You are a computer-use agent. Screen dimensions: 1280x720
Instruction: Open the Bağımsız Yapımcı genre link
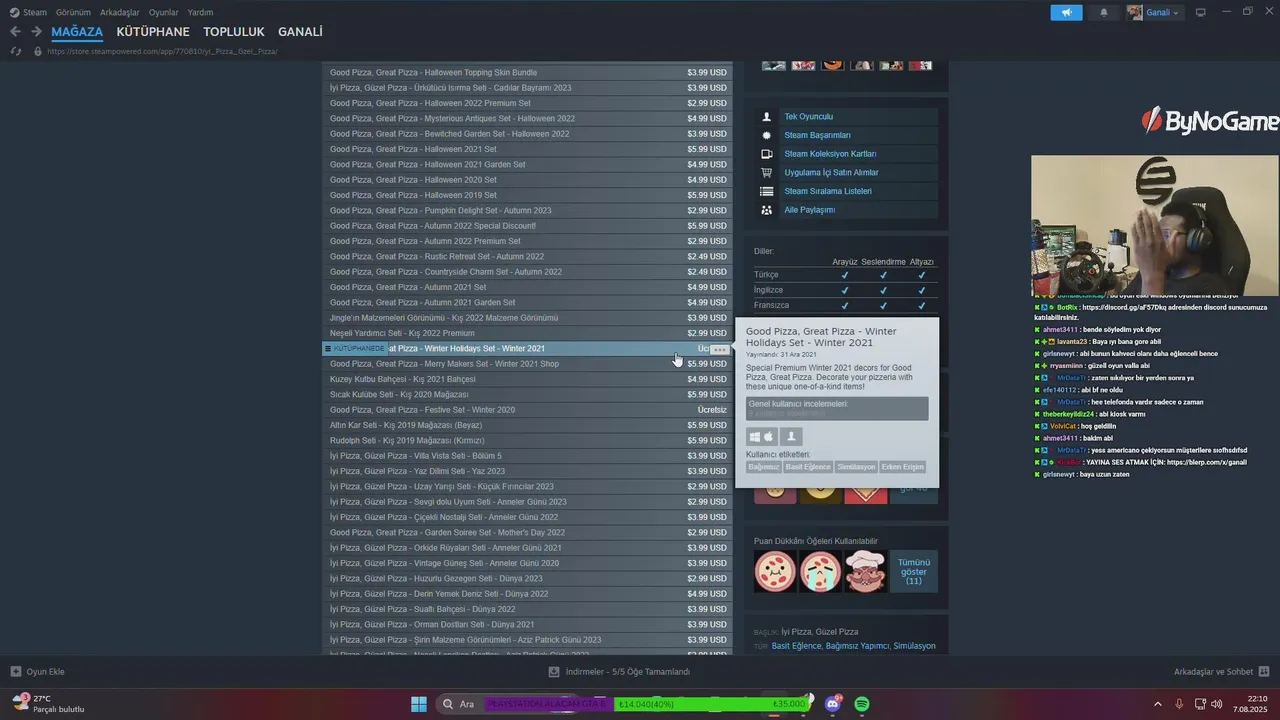click(x=857, y=646)
